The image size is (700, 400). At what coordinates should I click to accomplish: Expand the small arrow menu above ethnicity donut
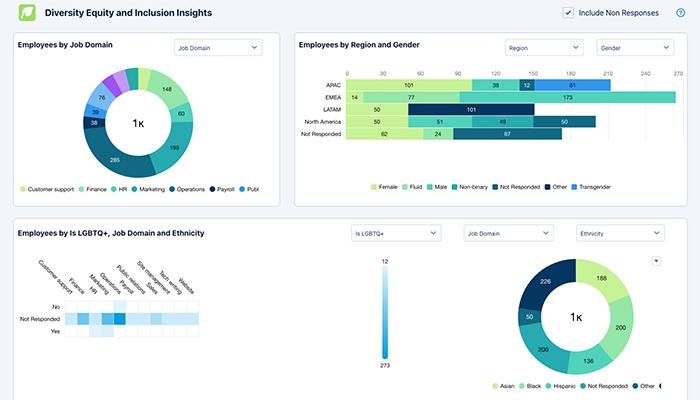pos(656,261)
